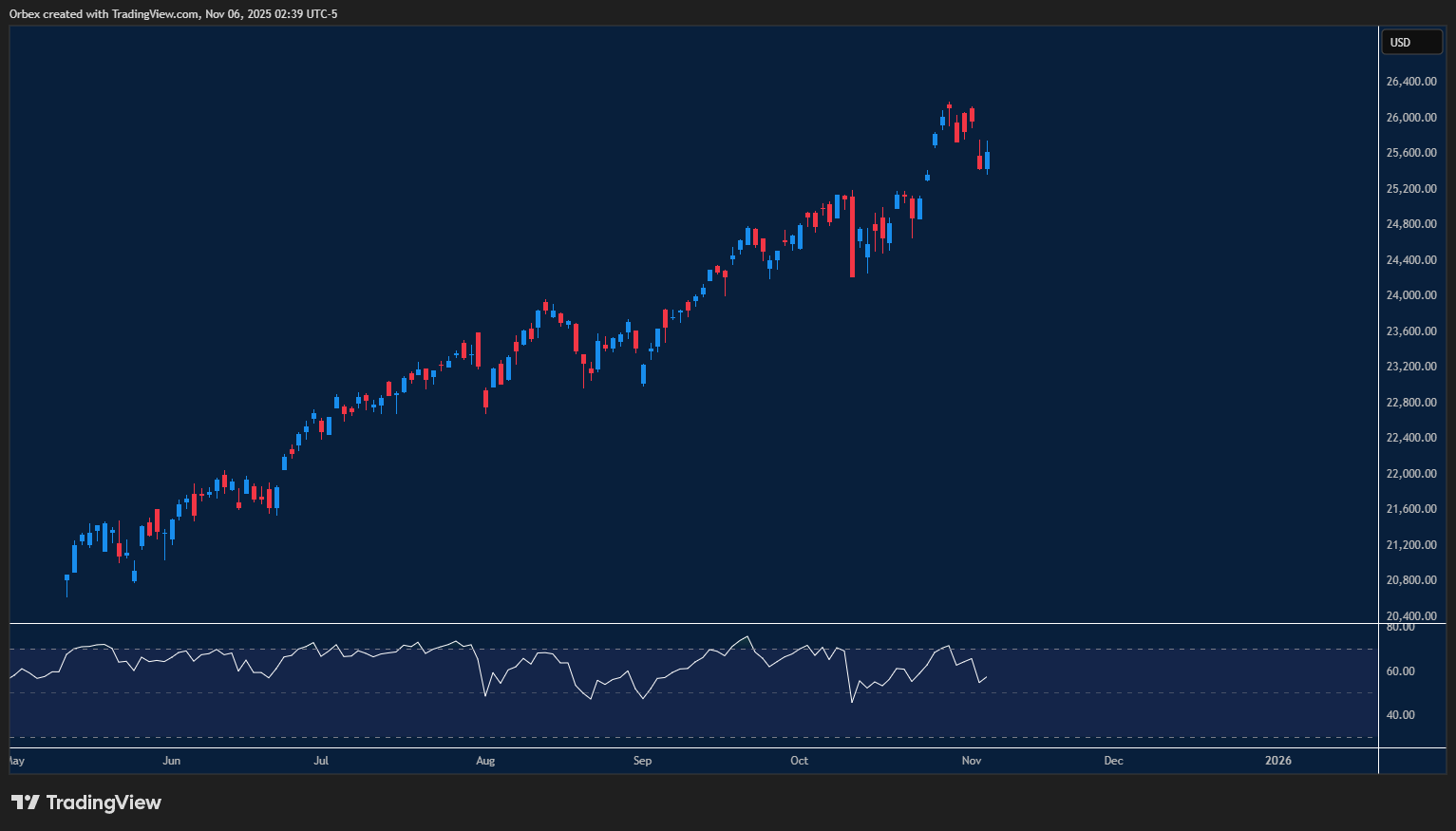
Task: Click the latest blue candle in November
Action: 987,161
